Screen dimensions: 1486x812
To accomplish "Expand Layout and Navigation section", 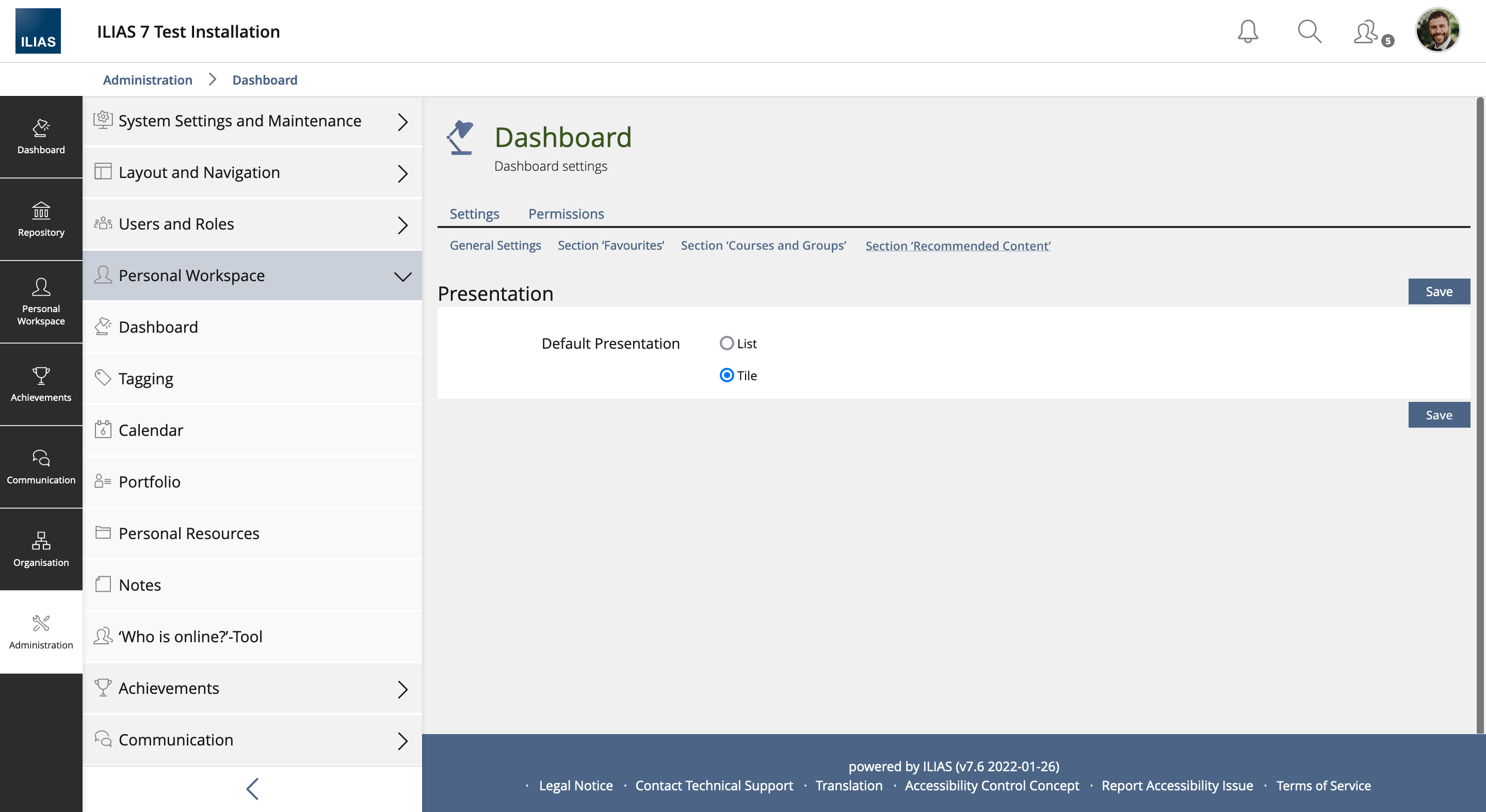I will point(402,172).
